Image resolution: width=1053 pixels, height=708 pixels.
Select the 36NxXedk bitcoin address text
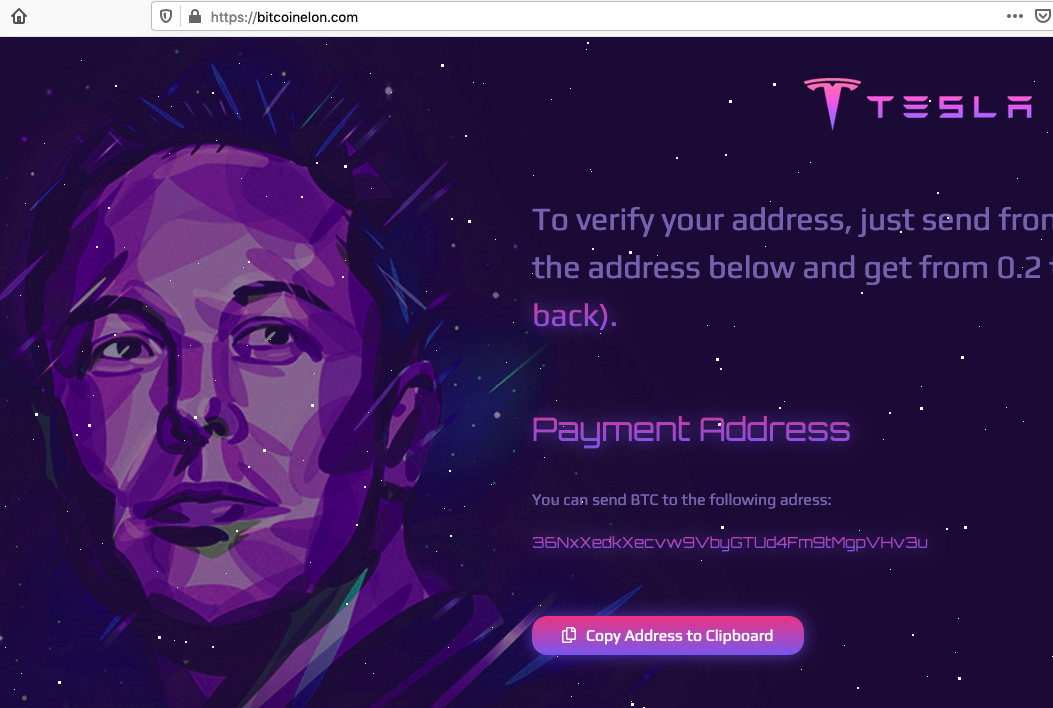pyautogui.click(x=729, y=543)
